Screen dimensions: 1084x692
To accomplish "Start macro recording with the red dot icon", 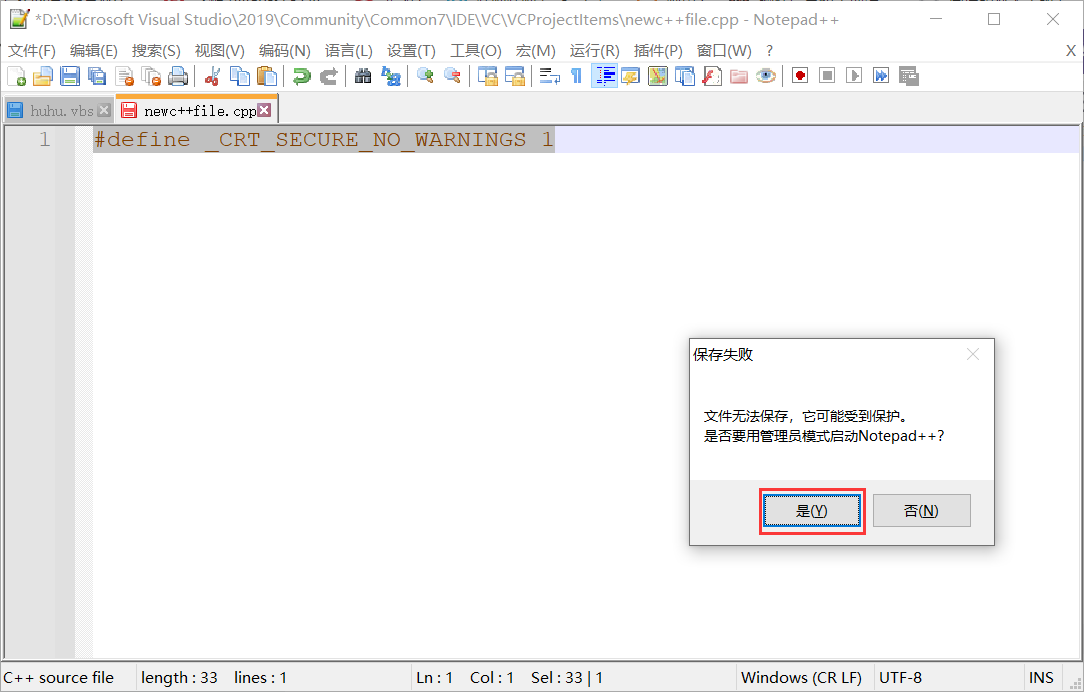I will tap(799, 75).
